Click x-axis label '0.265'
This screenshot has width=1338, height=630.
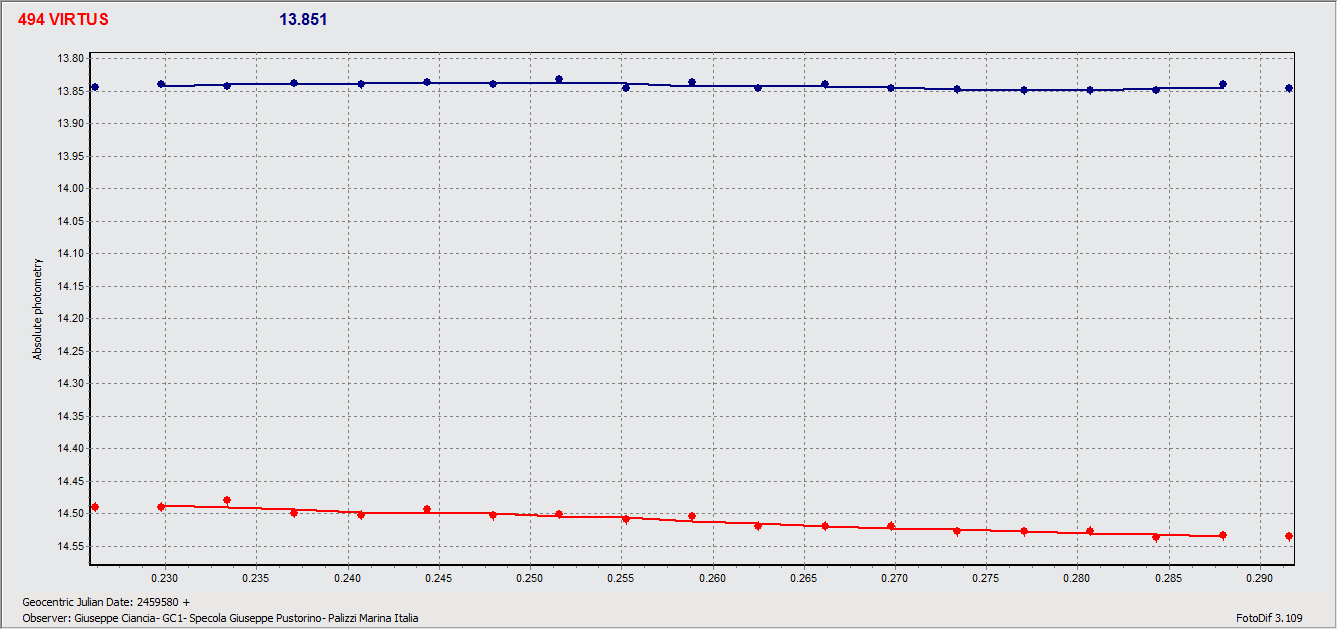(803, 578)
